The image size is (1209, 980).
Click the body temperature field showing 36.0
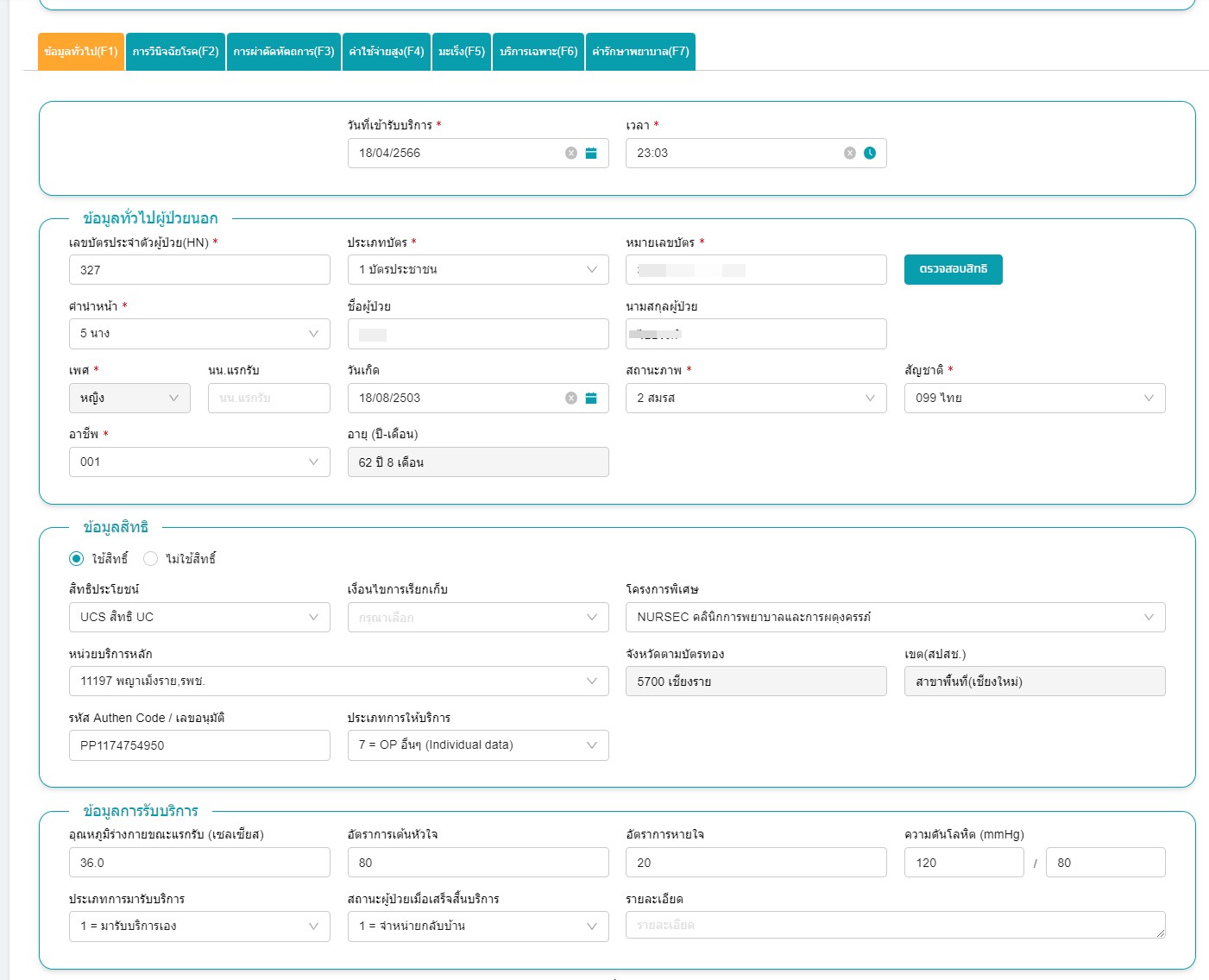[199, 862]
